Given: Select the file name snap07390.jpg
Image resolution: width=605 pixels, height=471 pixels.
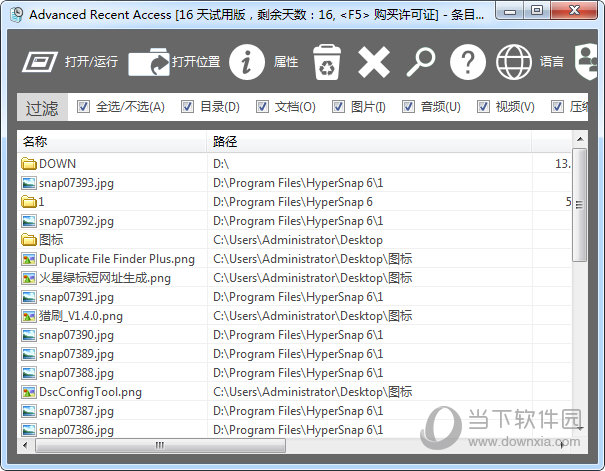Looking at the screenshot, I should (76, 335).
